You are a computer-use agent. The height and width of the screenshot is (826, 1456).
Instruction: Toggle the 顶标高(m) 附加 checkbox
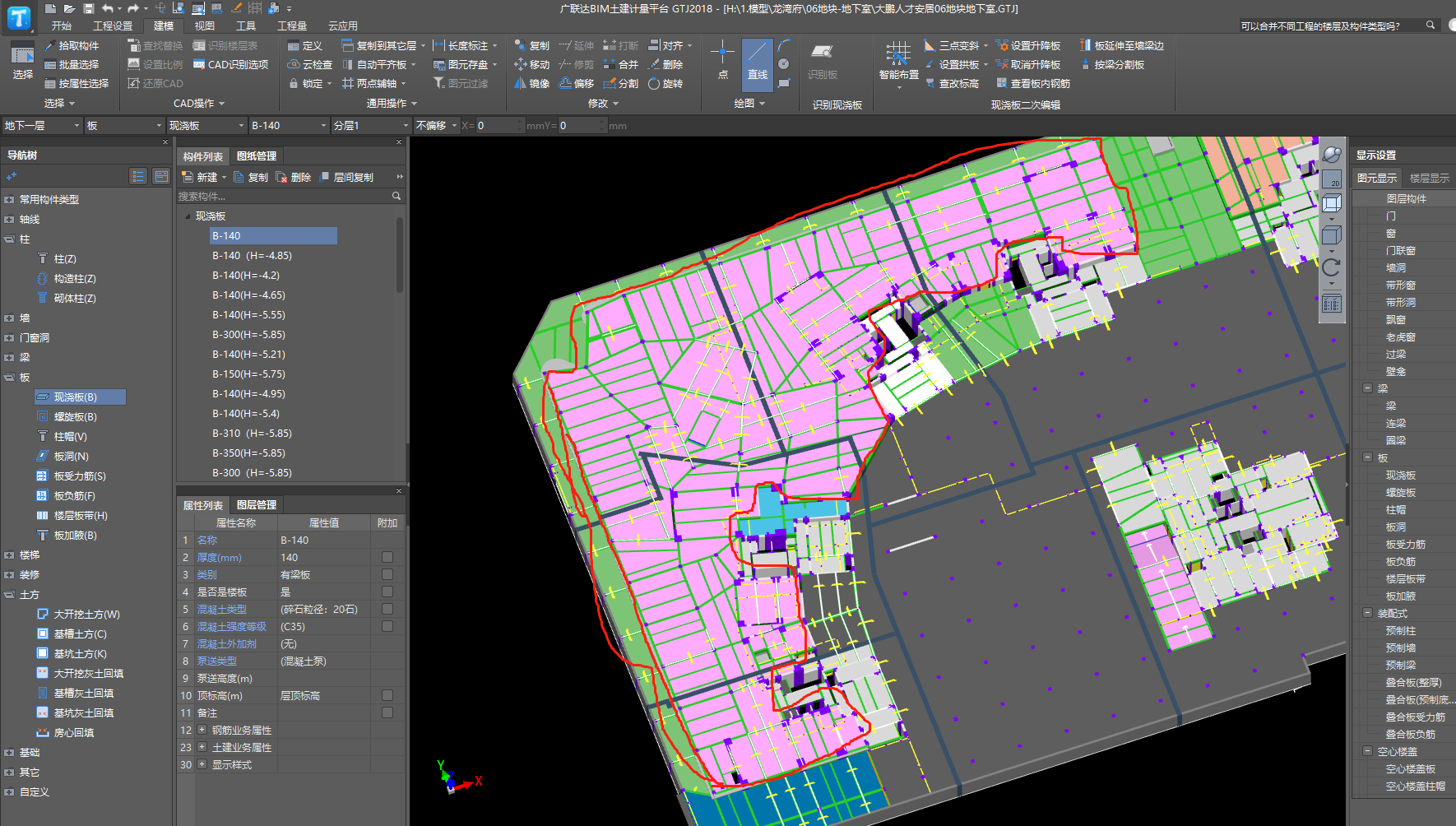pos(387,695)
